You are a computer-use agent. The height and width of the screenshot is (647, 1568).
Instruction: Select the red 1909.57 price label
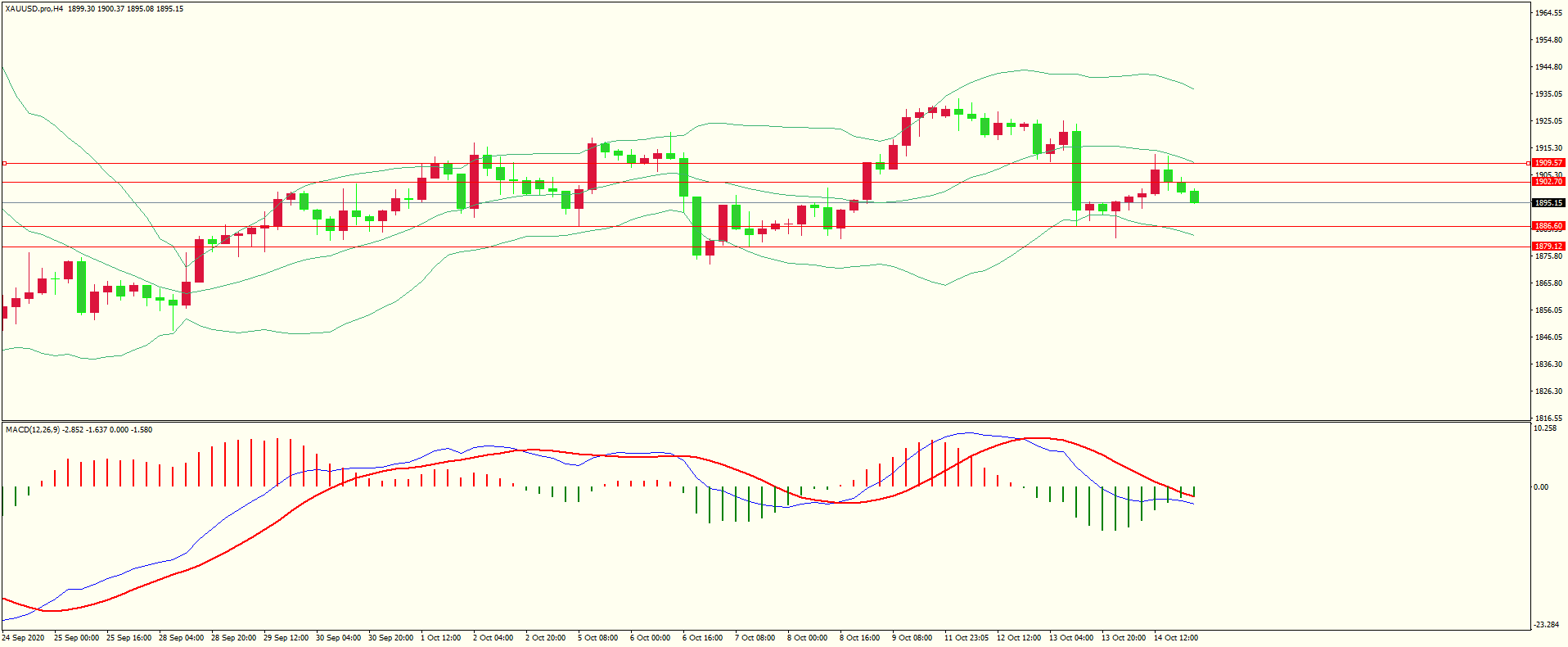coord(1548,163)
